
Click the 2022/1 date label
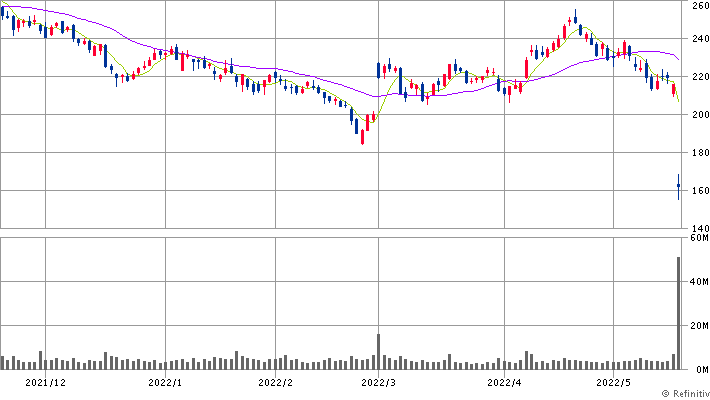pos(165,382)
